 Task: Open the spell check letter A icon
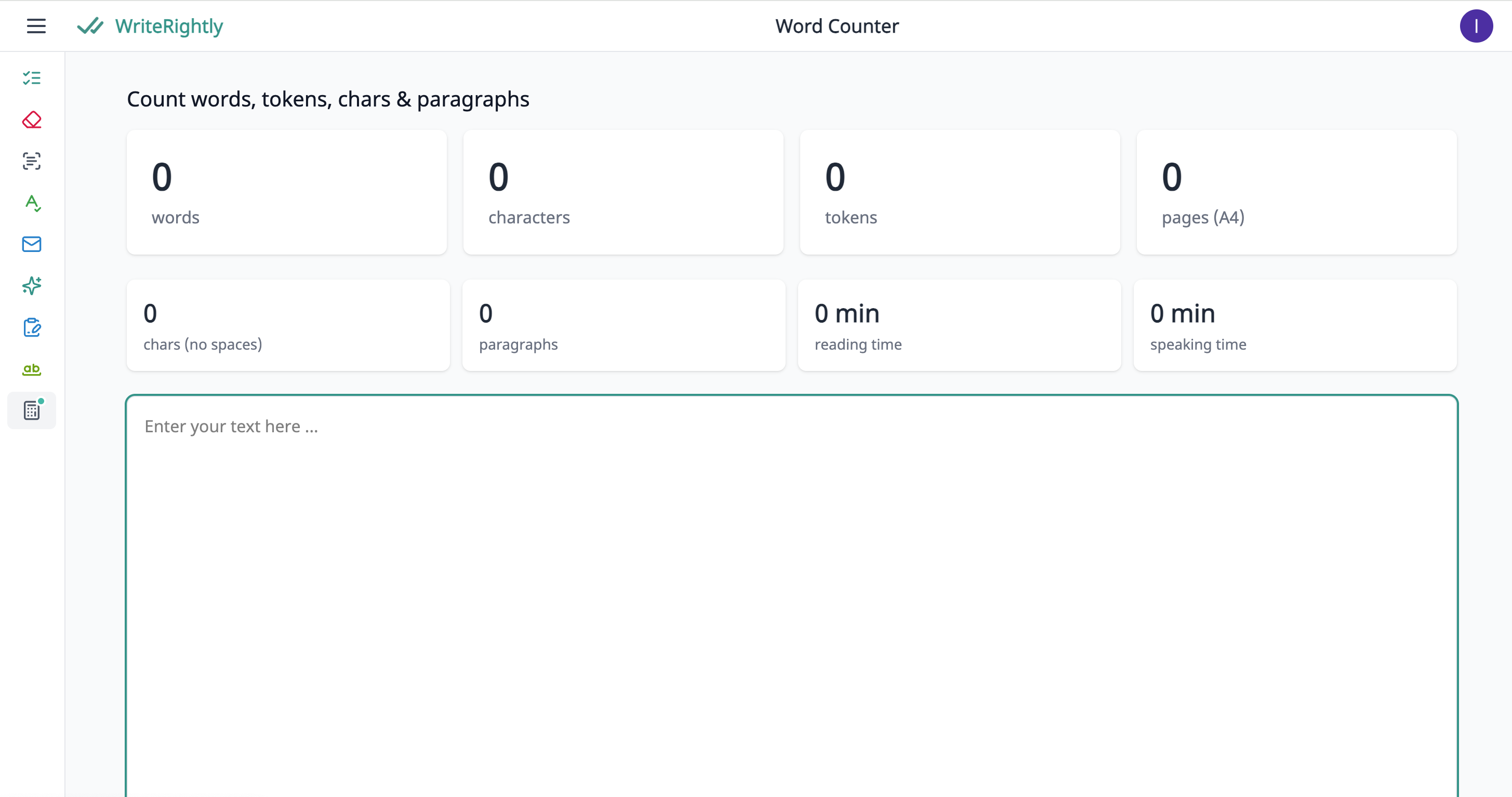(32, 203)
